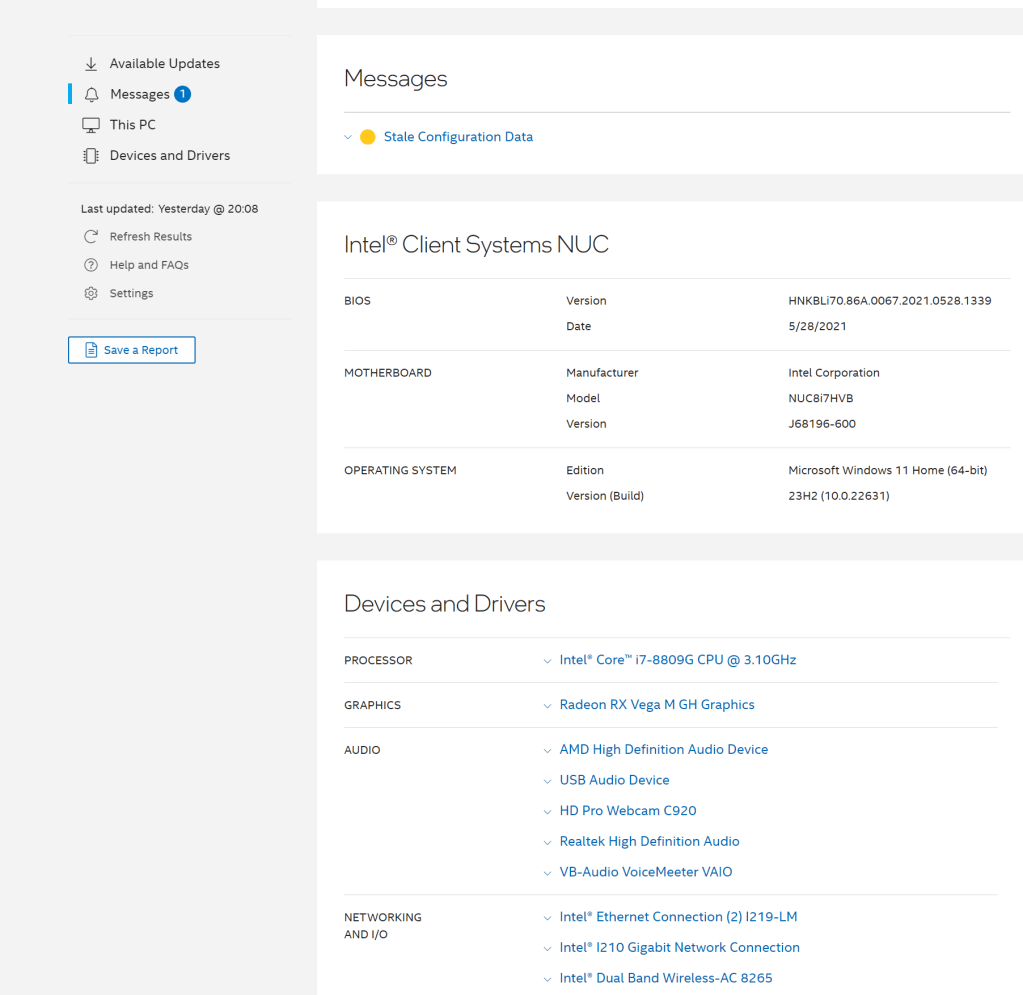Open Intel I210 Gigabit Network Connection details
Image resolution: width=1023 pixels, height=995 pixels.
[x=679, y=948]
